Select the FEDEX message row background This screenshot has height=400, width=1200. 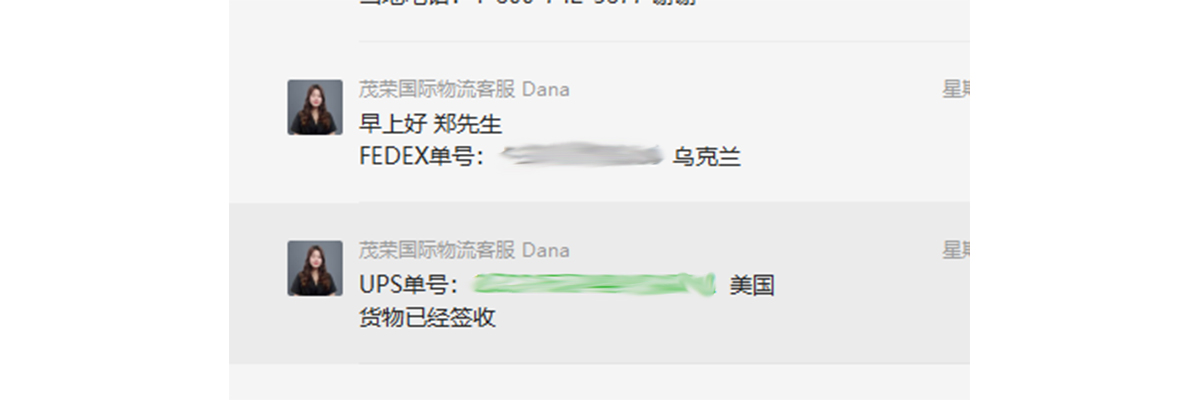click(x=599, y=122)
